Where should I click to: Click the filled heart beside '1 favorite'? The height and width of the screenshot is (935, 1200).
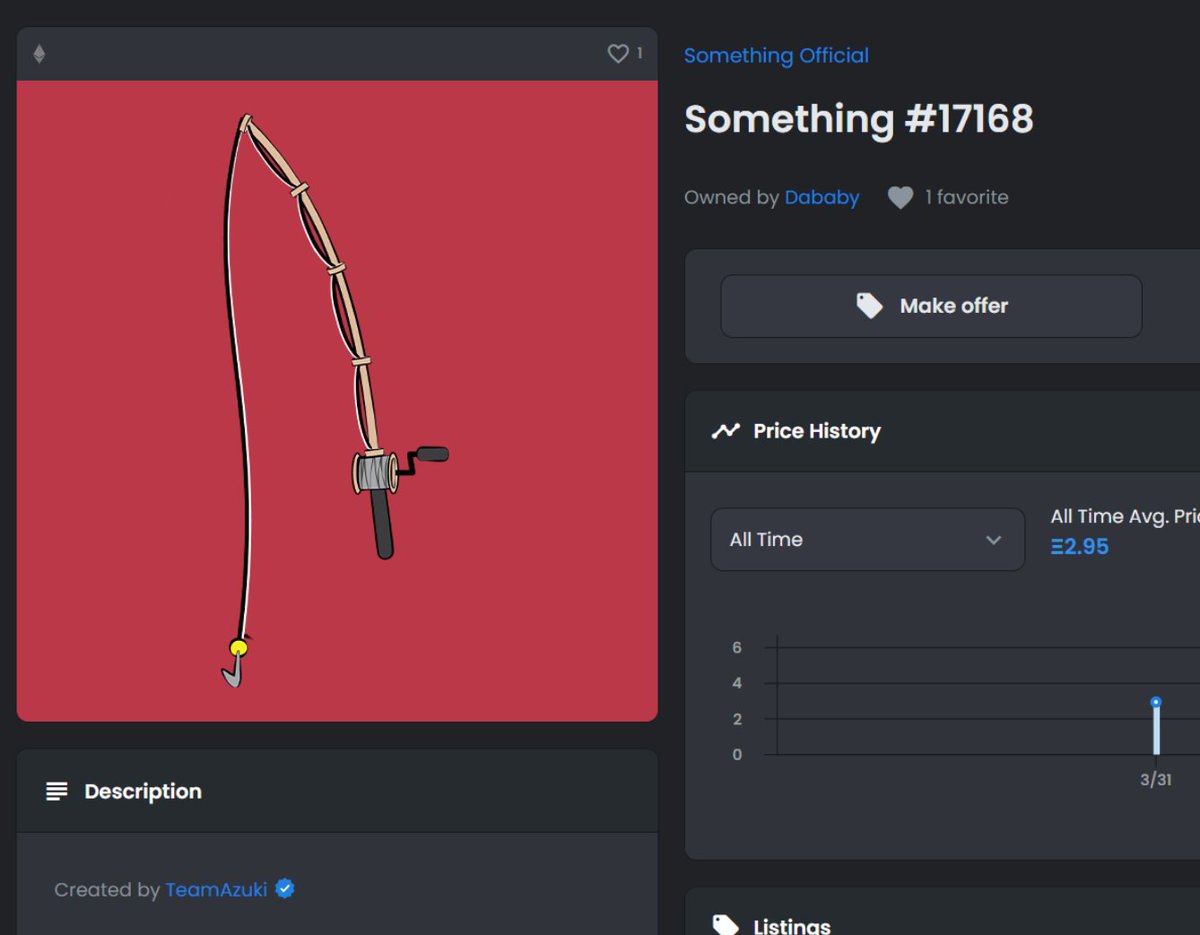[899, 197]
